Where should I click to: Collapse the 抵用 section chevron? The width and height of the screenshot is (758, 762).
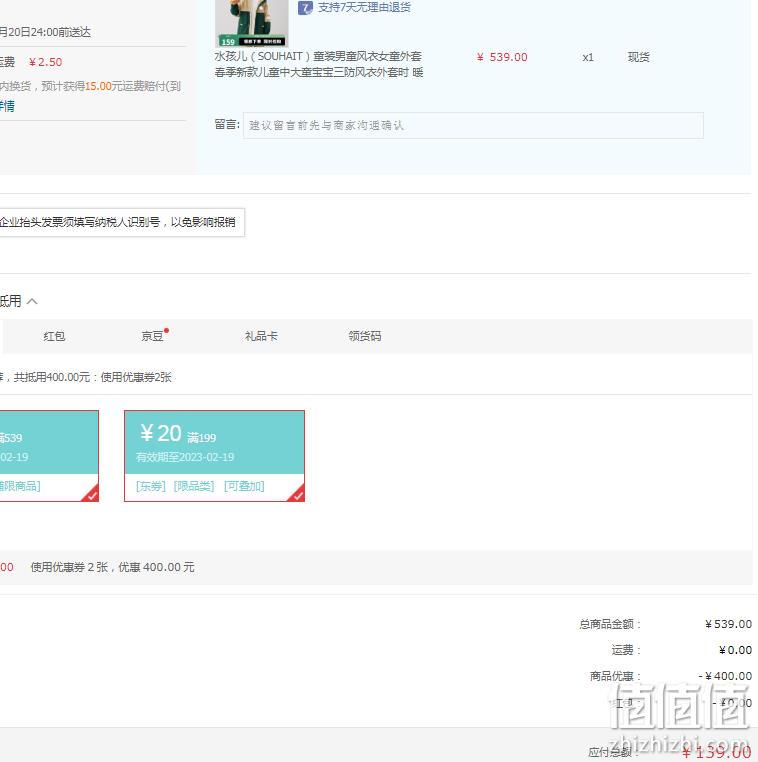click(32, 301)
